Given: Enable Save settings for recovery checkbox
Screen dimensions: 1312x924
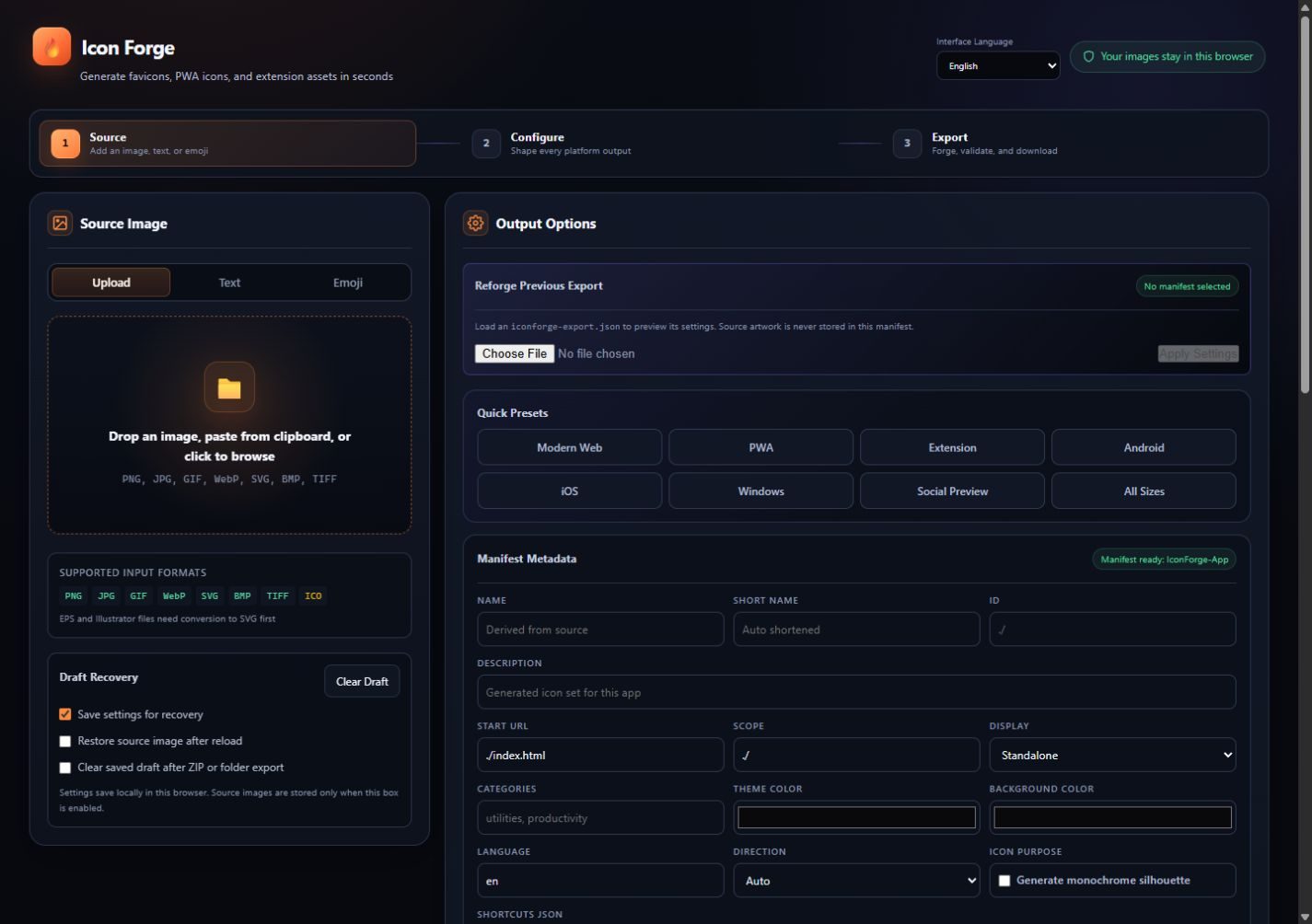Looking at the screenshot, I should [65, 714].
